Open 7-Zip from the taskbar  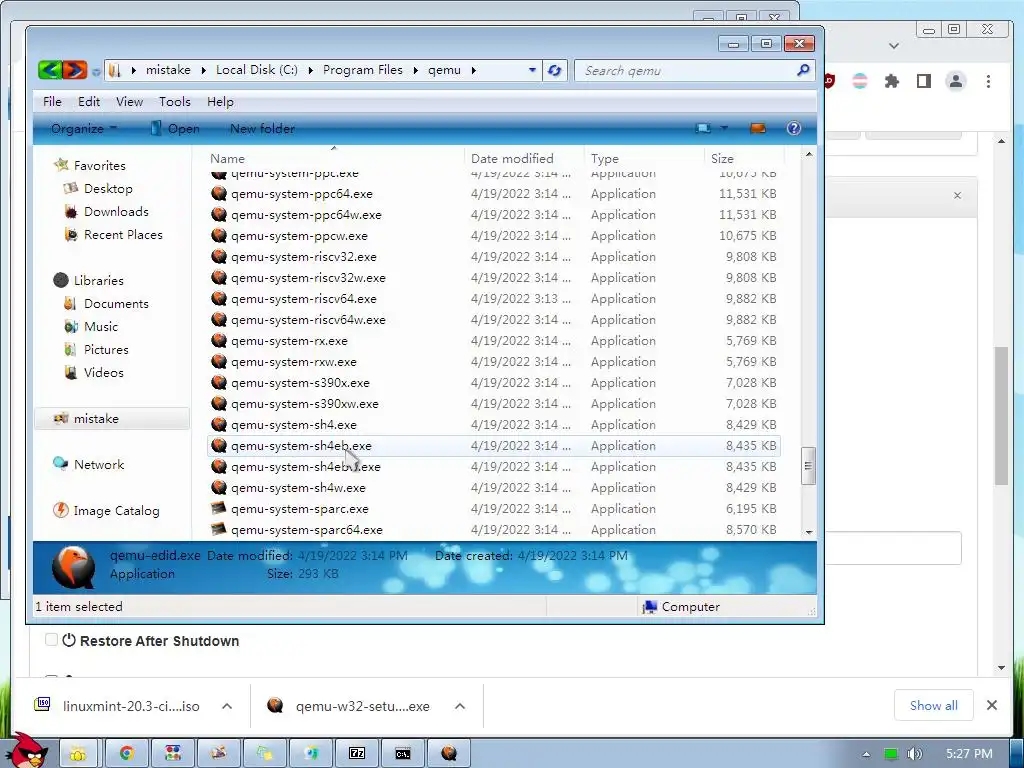coord(357,754)
